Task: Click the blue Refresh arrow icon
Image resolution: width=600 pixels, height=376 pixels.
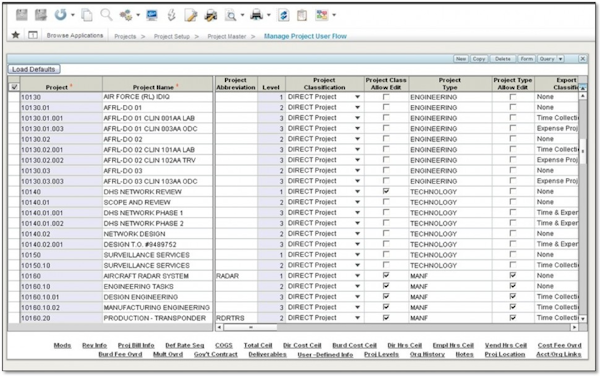Action: click(60, 15)
